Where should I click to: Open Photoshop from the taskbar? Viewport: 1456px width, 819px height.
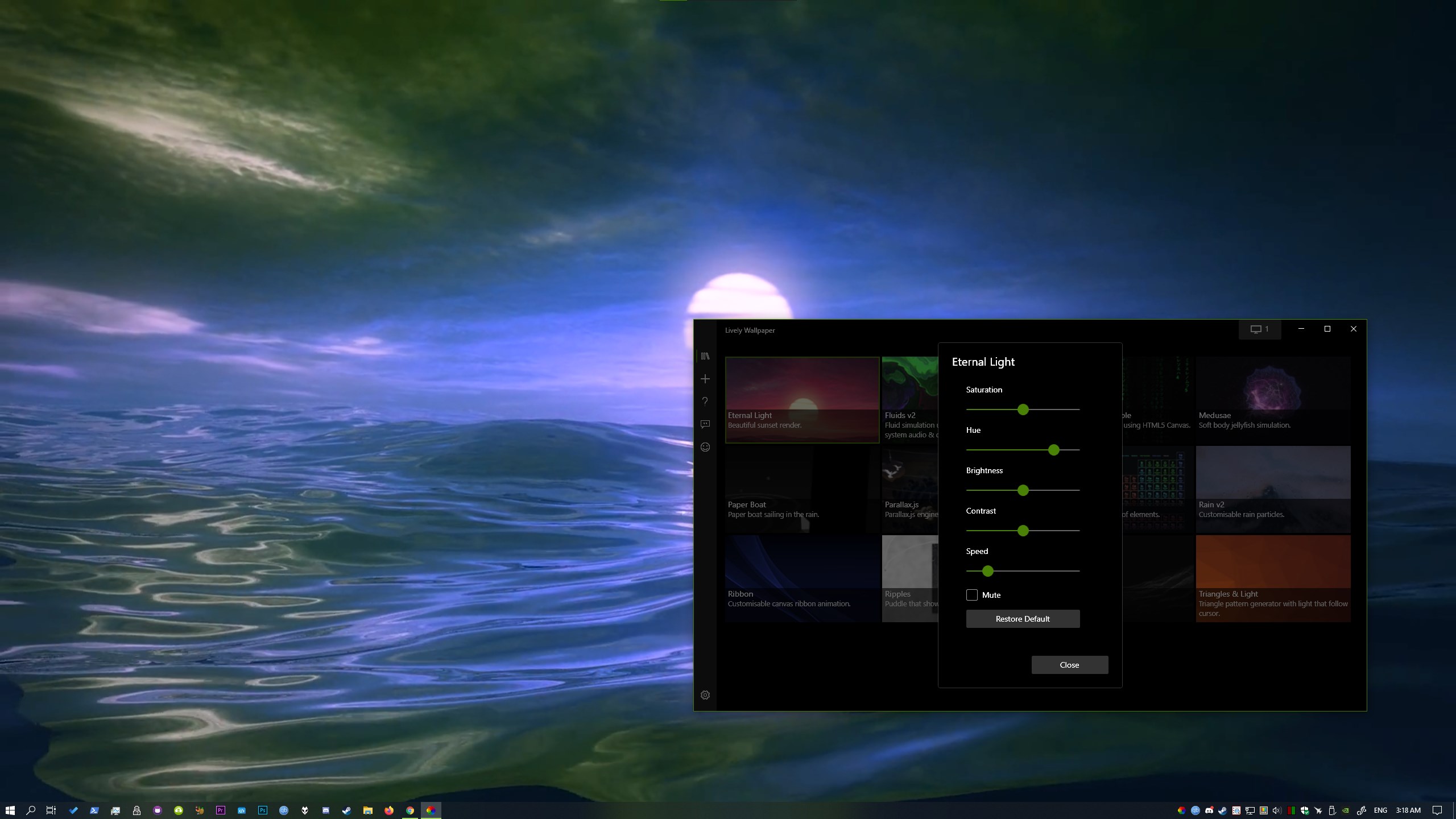(262, 810)
